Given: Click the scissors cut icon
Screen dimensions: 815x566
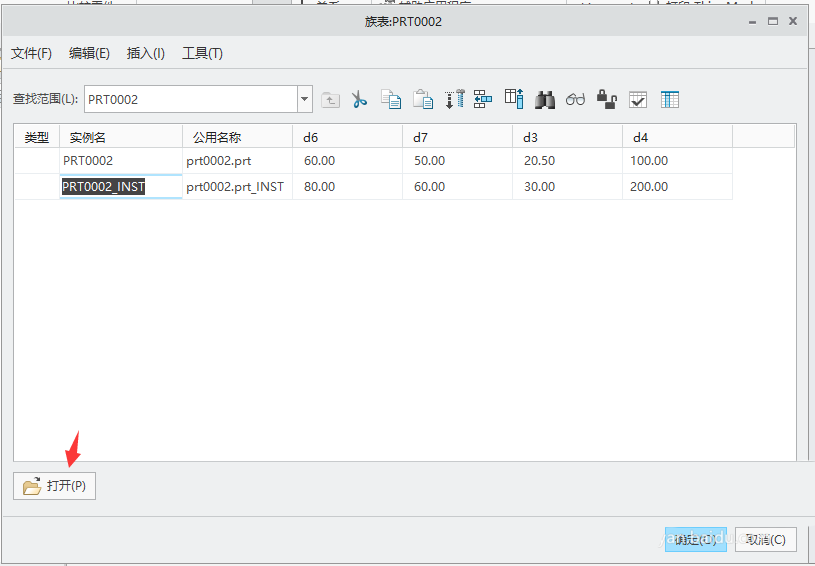Looking at the screenshot, I should pos(360,99).
